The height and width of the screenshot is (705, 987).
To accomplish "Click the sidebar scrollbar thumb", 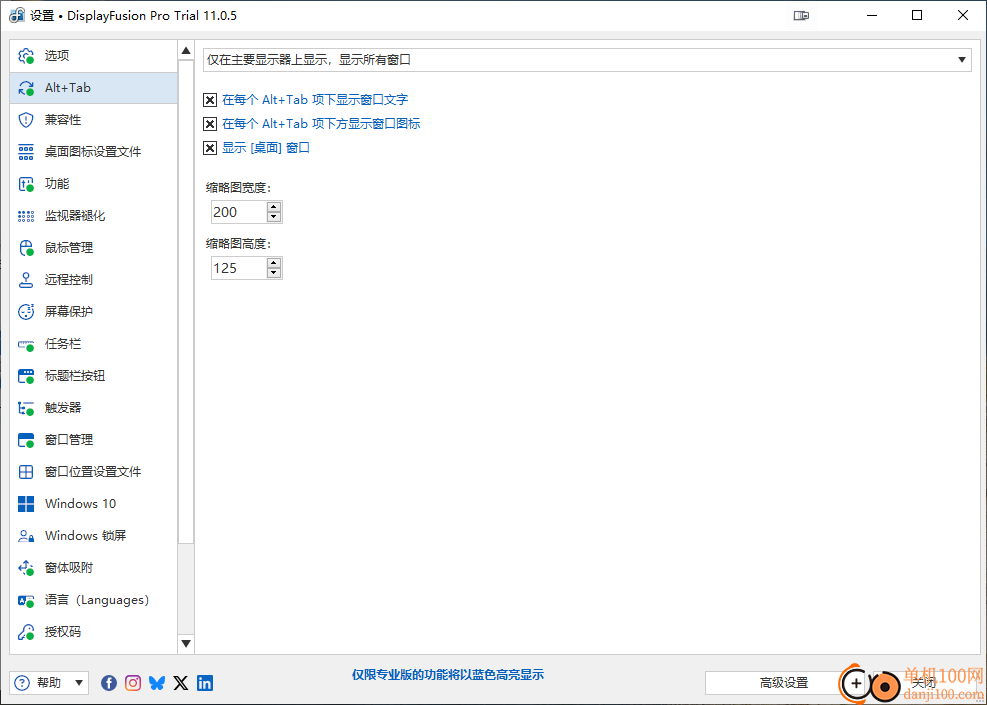I will 186,302.
